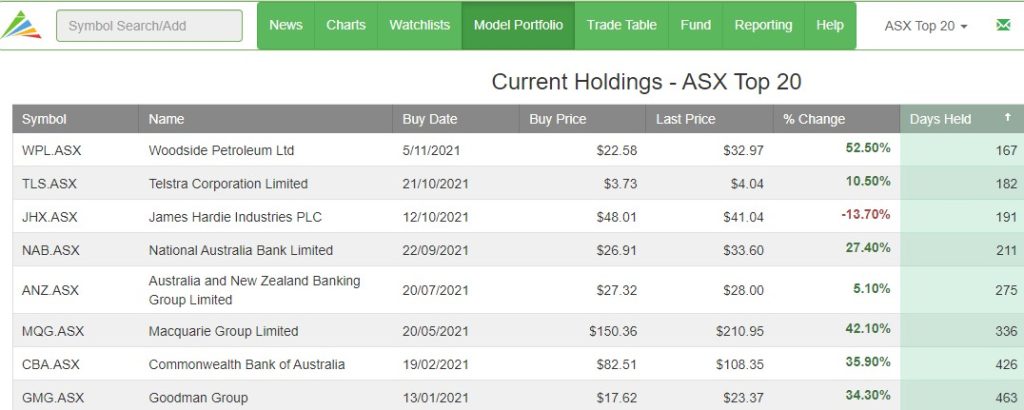1024x410 pixels.
Task: Click the Commonwealth Bank of Australia row
Action: pos(519,364)
